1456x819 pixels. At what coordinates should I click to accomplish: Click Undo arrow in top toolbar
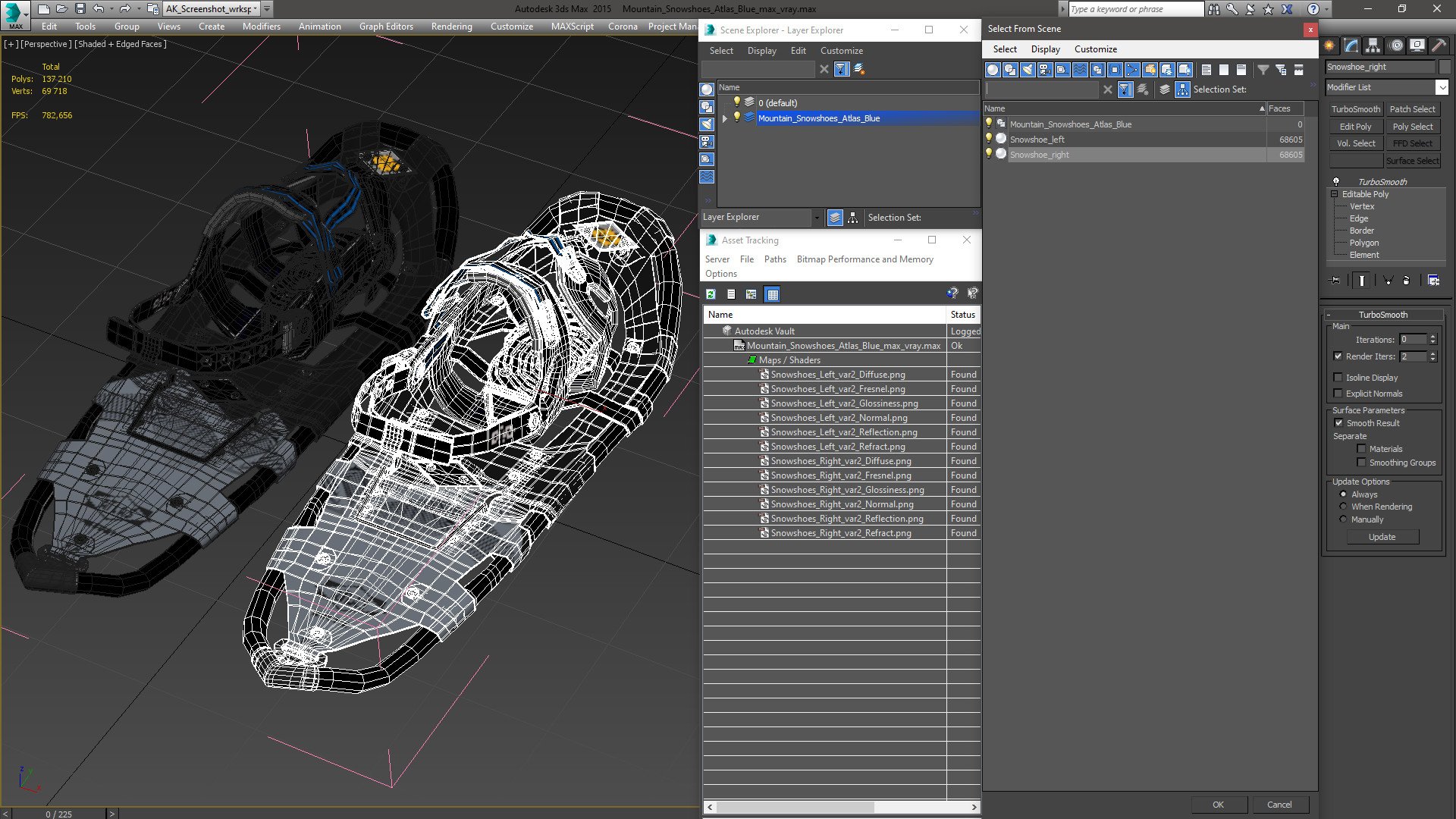[99, 9]
